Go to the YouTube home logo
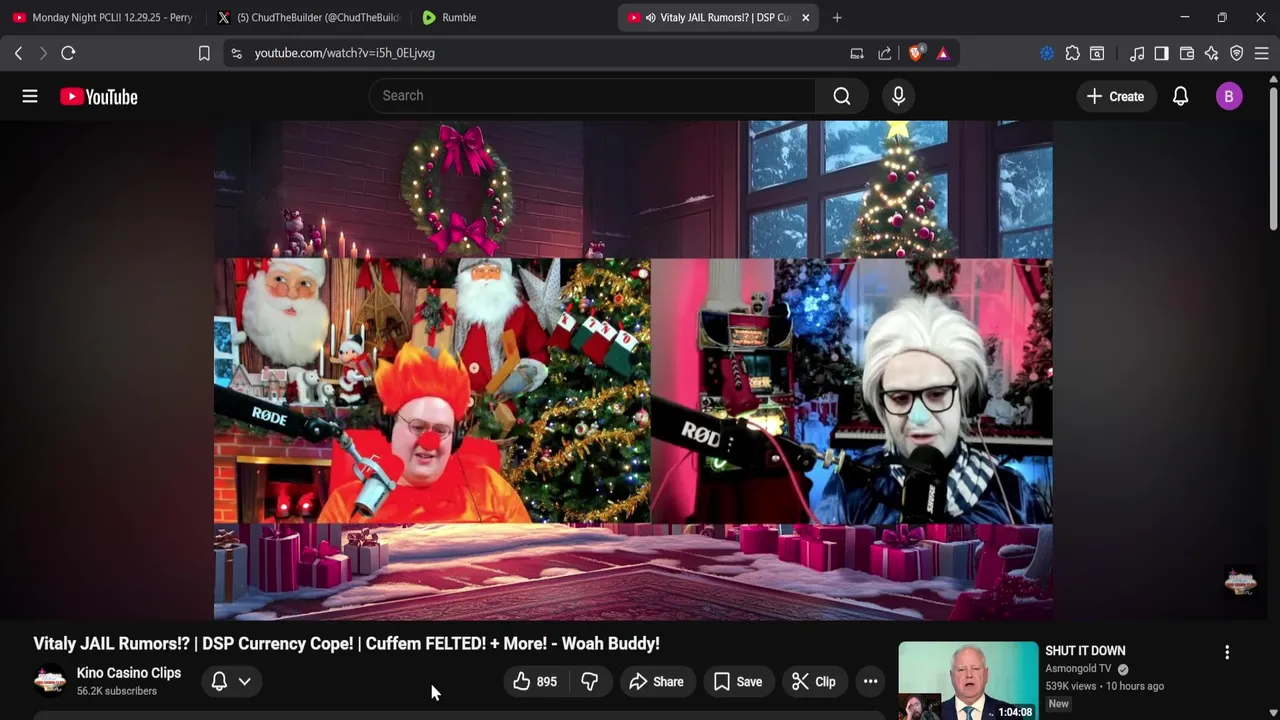 (99, 96)
